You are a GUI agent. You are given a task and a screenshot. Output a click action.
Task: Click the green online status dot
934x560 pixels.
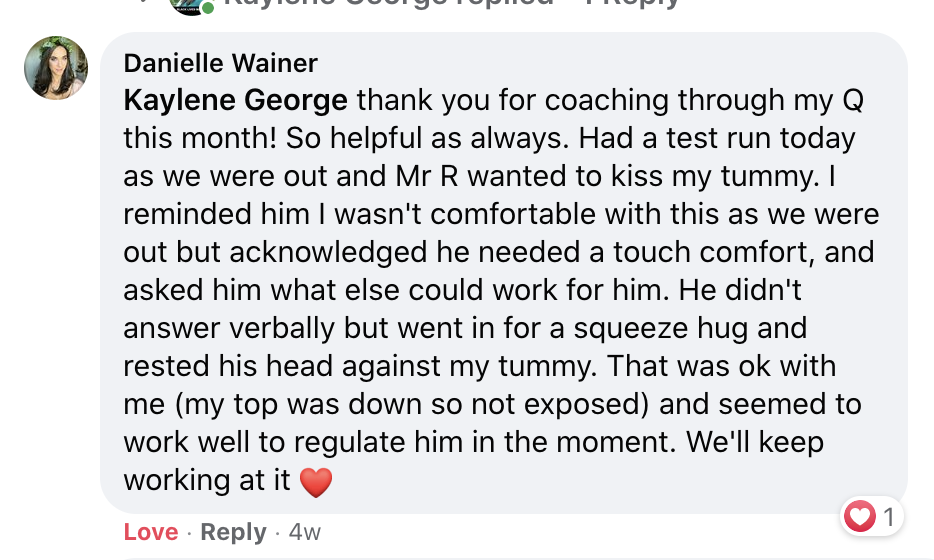(x=208, y=8)
